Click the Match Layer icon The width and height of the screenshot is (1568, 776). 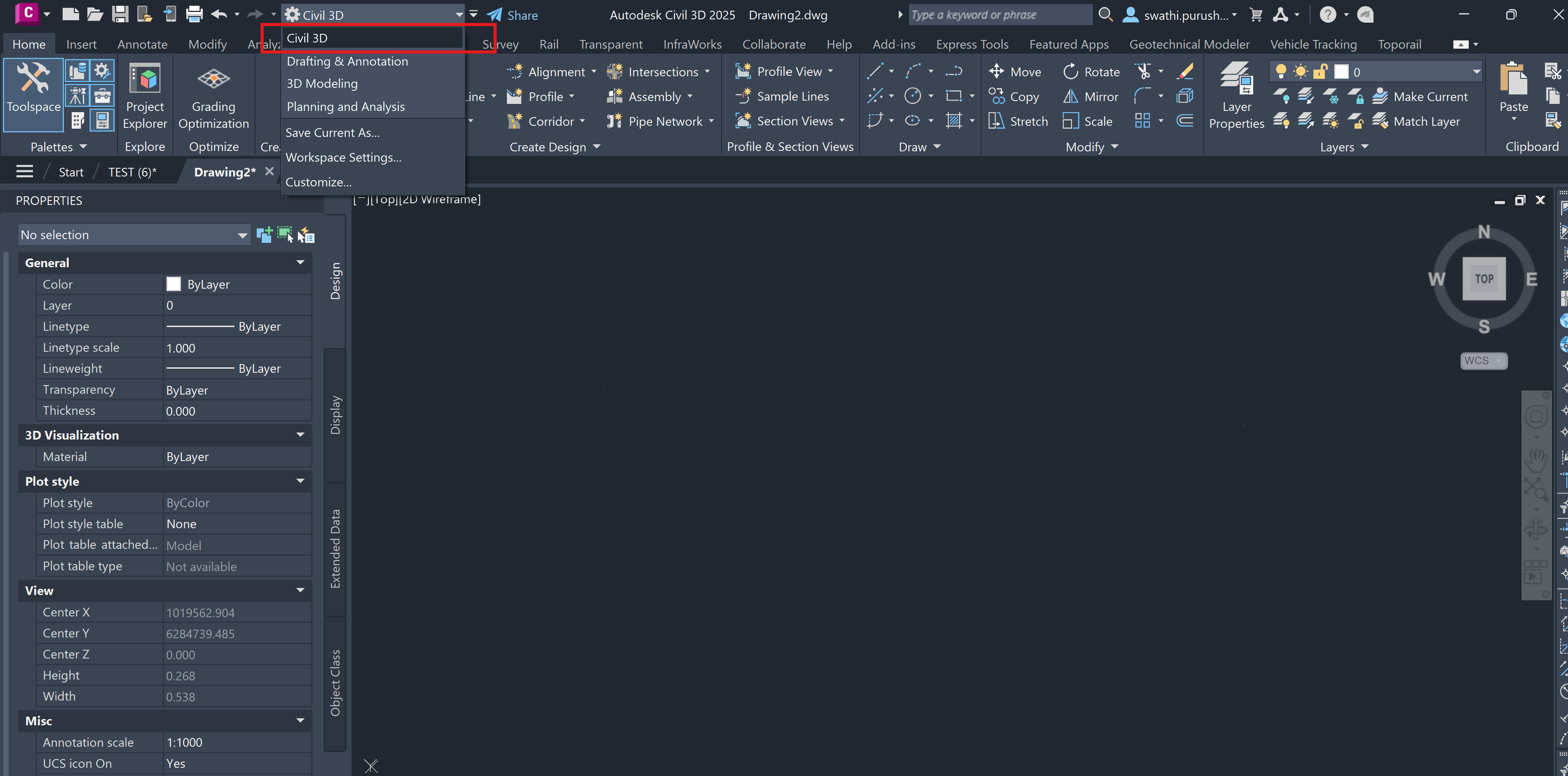1380,121
